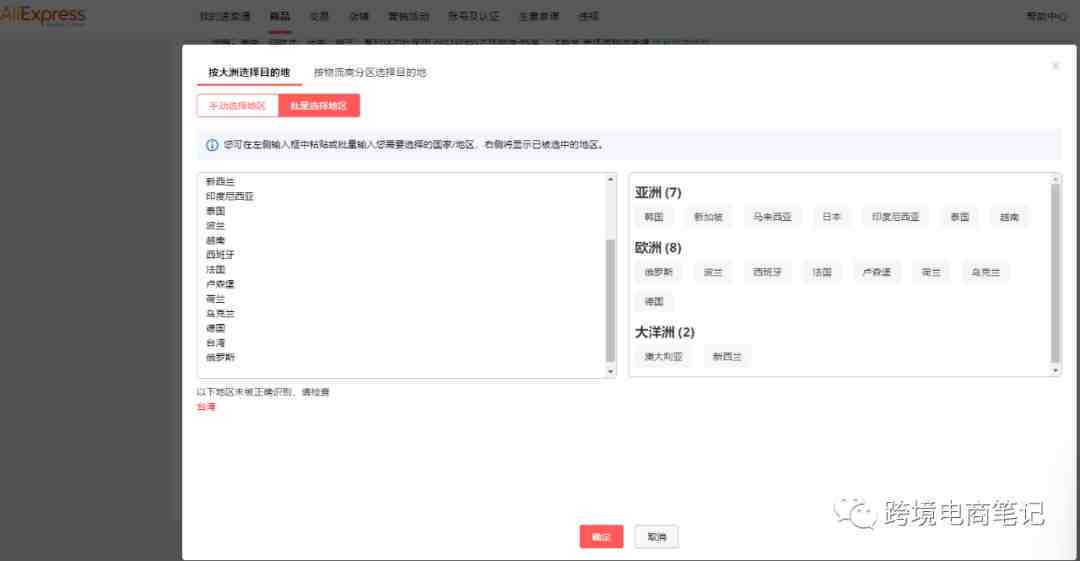Click down arrow of selected regions scrollbar
Image resolution: width=1080 pixels, height=561 pixels.
click(x=1055, y=371)
